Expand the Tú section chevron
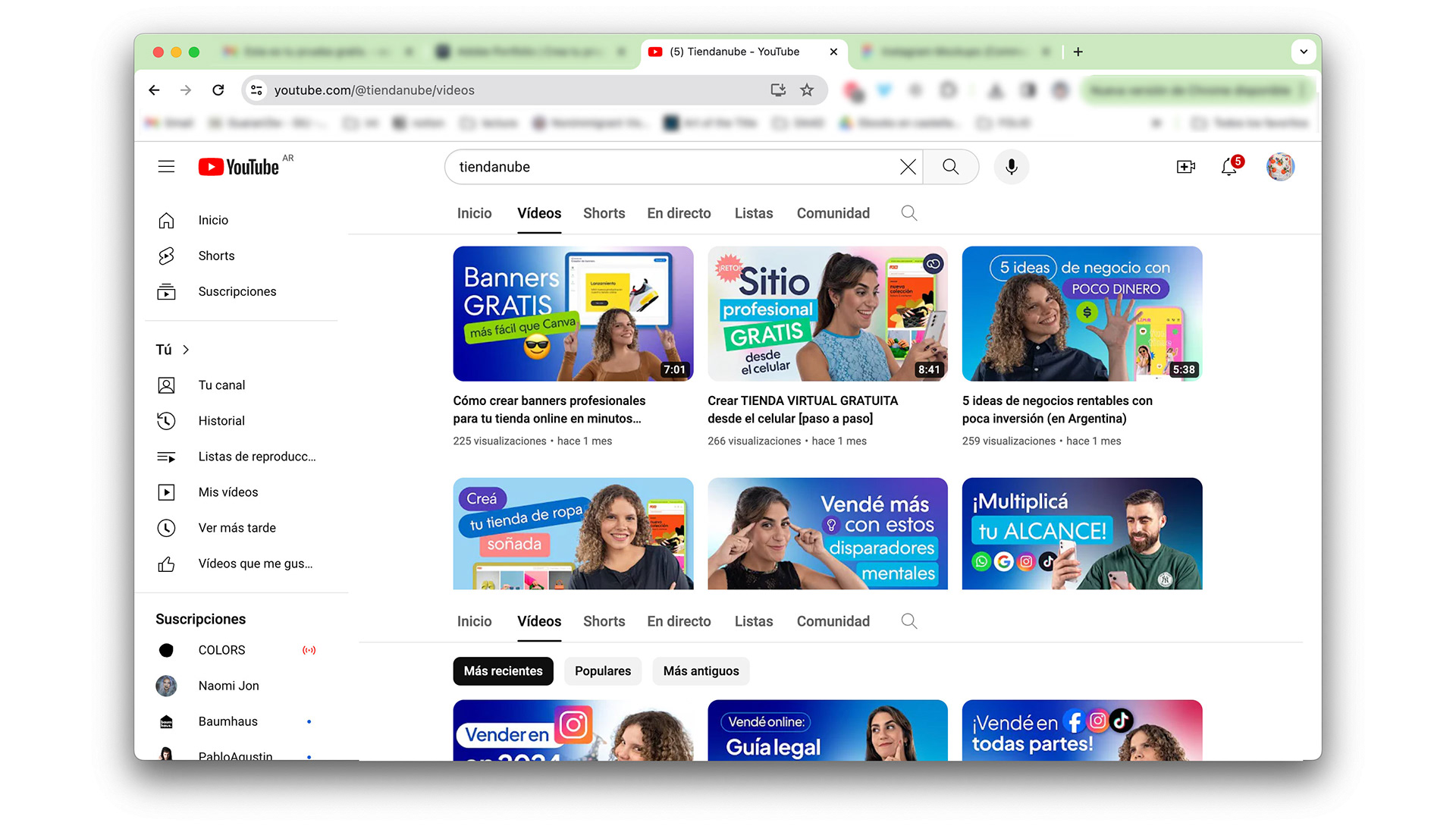 point(186,350)
